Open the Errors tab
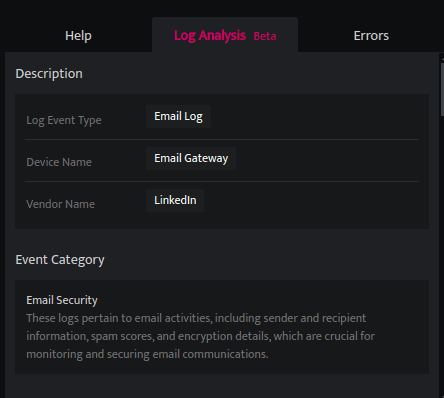The height and width of the screenshot is (398, 444). point(371,35)
